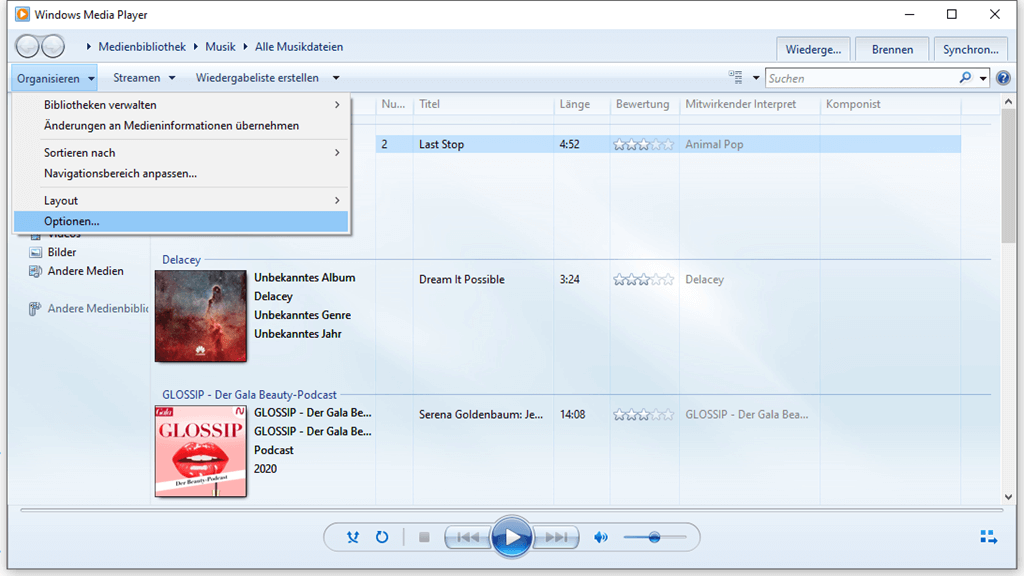
Task: Click the Andere Medien icon in sidebar
Action: [x=35, y=271]
